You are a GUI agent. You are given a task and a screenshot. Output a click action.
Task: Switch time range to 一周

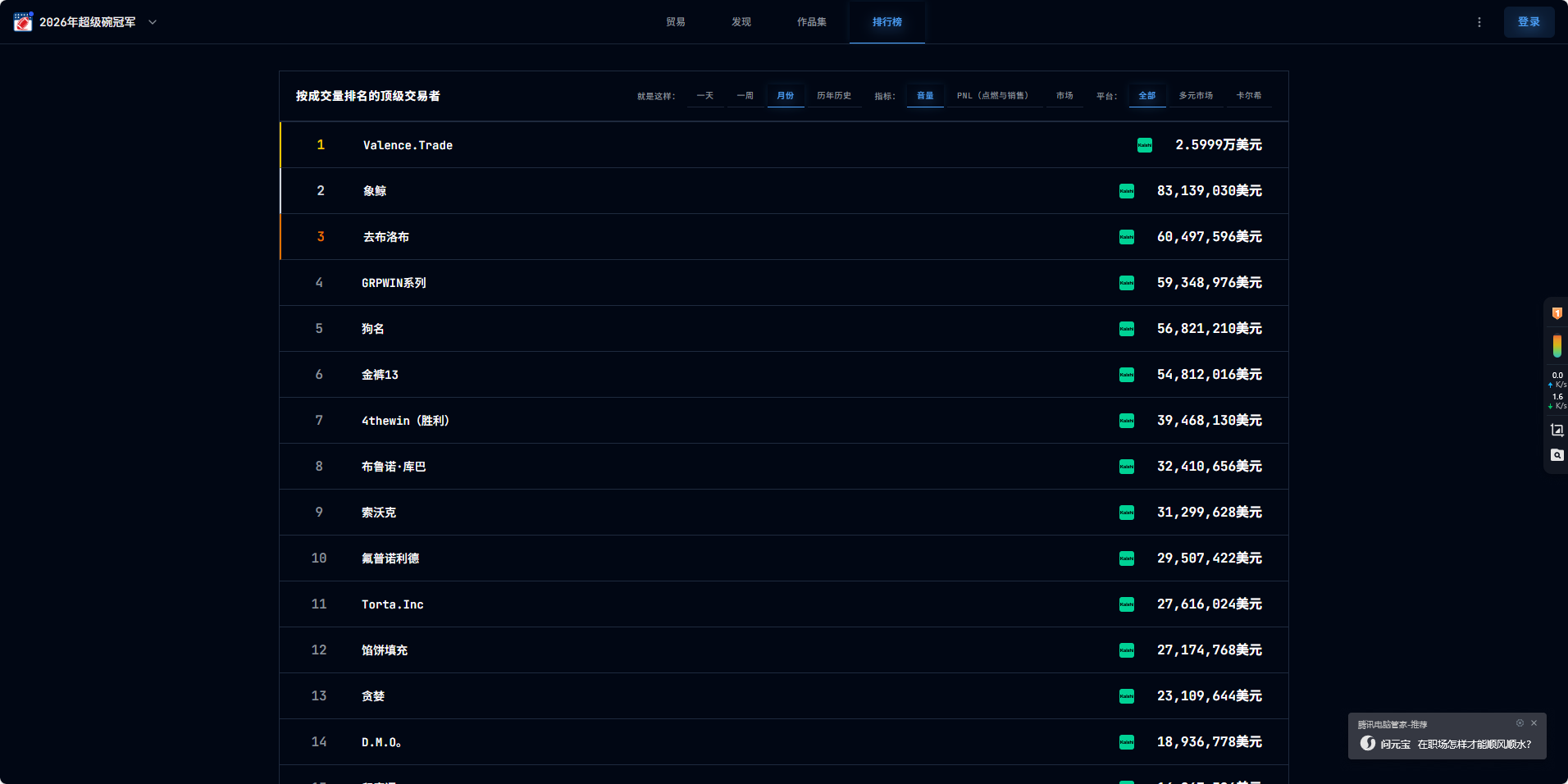(x=745, y=96)
